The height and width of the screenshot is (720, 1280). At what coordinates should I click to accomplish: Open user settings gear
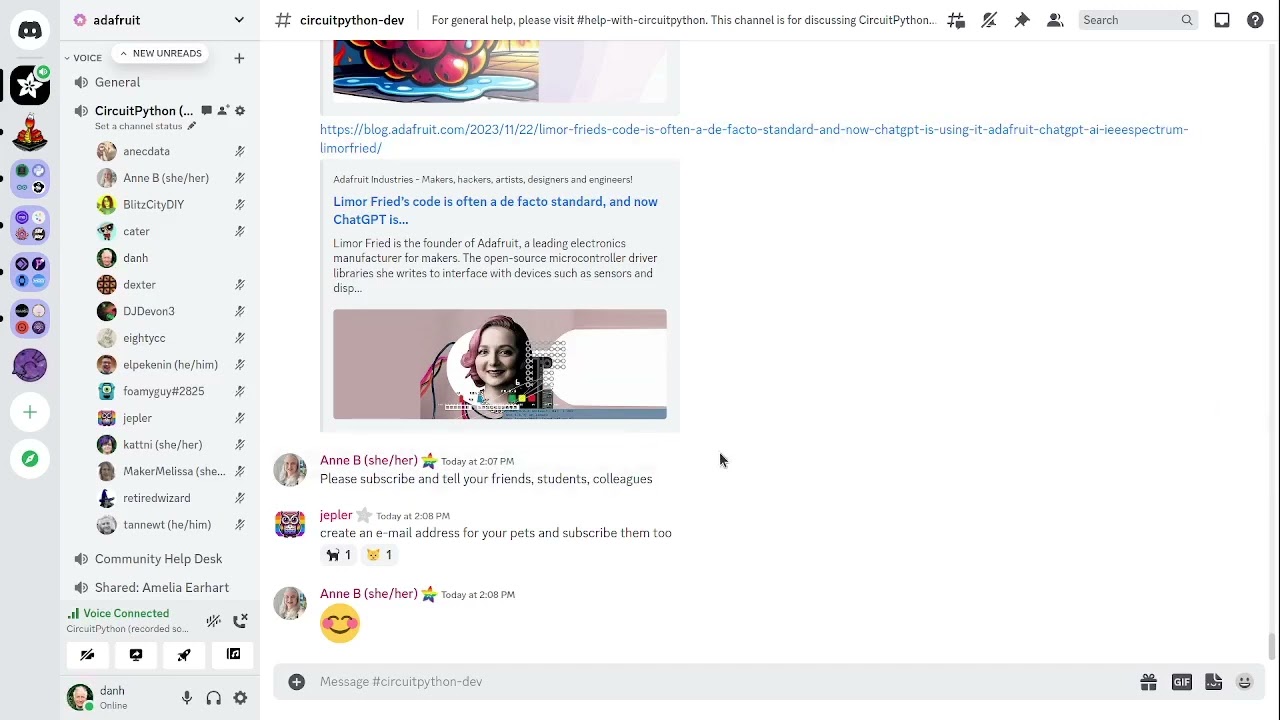click(x=240, y=698)
